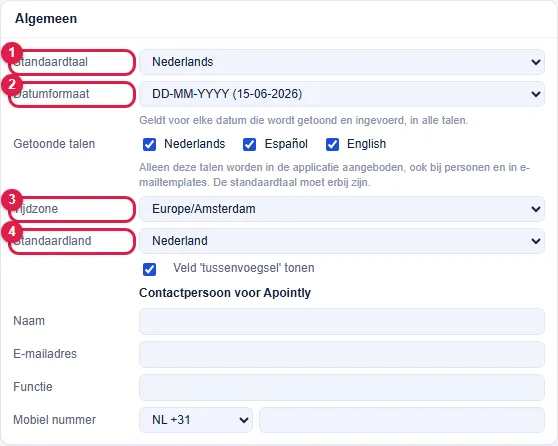Click the hint text 'Geldt voor elke datum'
Screen dimensions: 558x446
304,120
